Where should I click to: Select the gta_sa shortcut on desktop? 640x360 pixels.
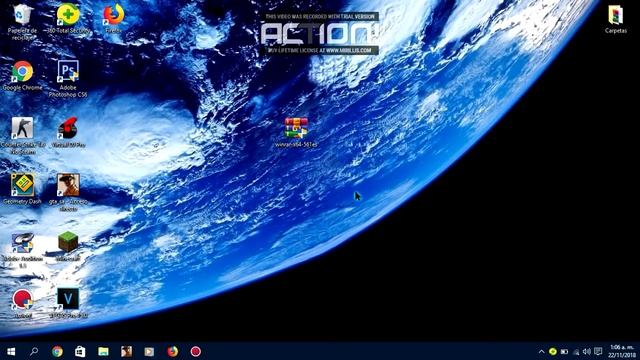[x=68, y=193]
